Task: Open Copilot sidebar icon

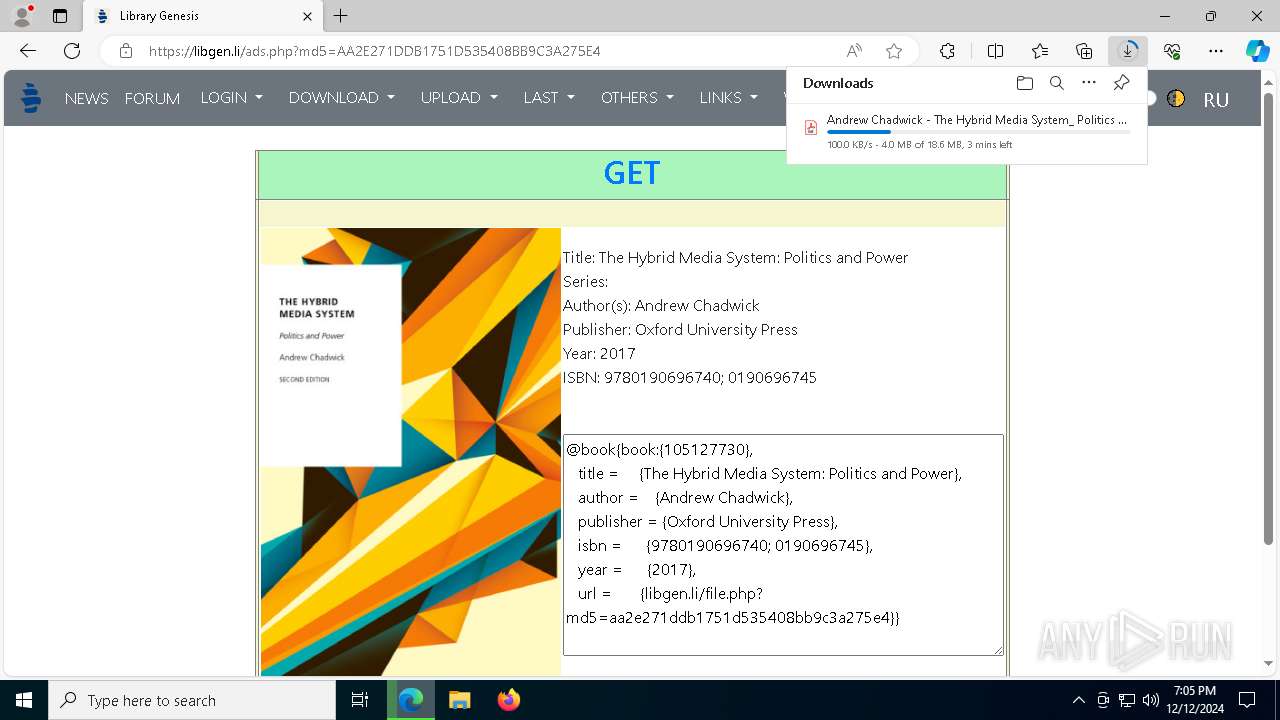Action: (1257, 51)
